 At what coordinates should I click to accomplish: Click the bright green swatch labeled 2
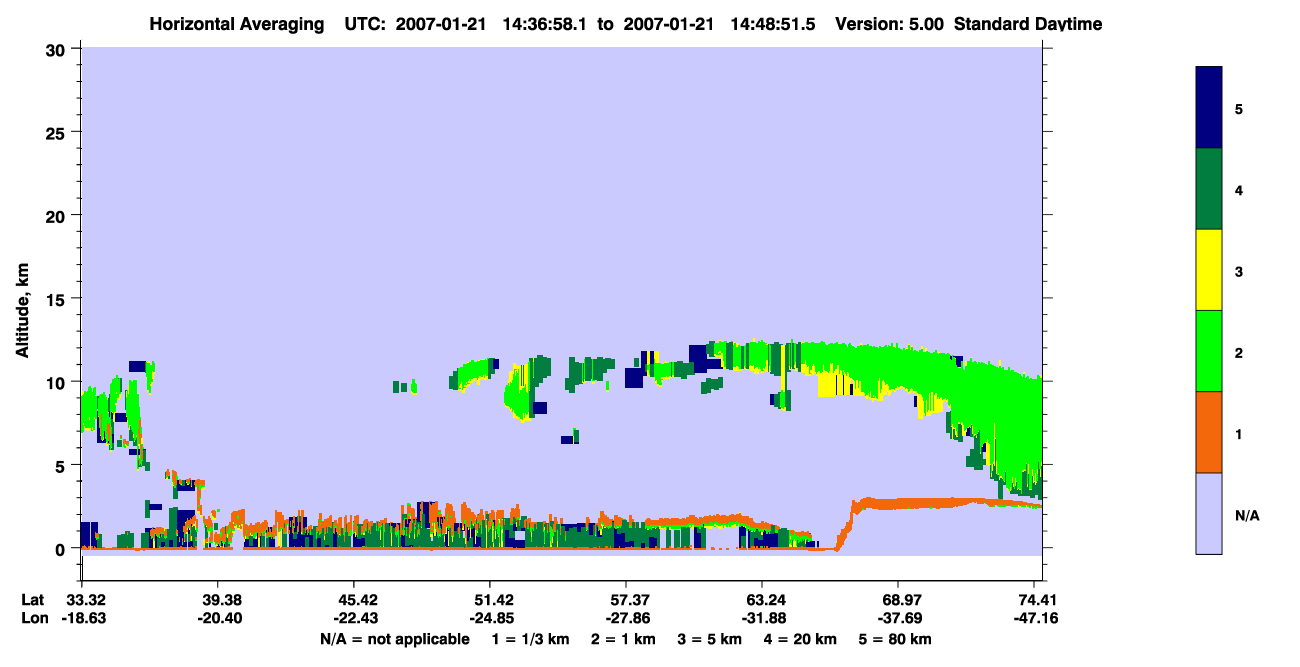tap(1208, 350)
